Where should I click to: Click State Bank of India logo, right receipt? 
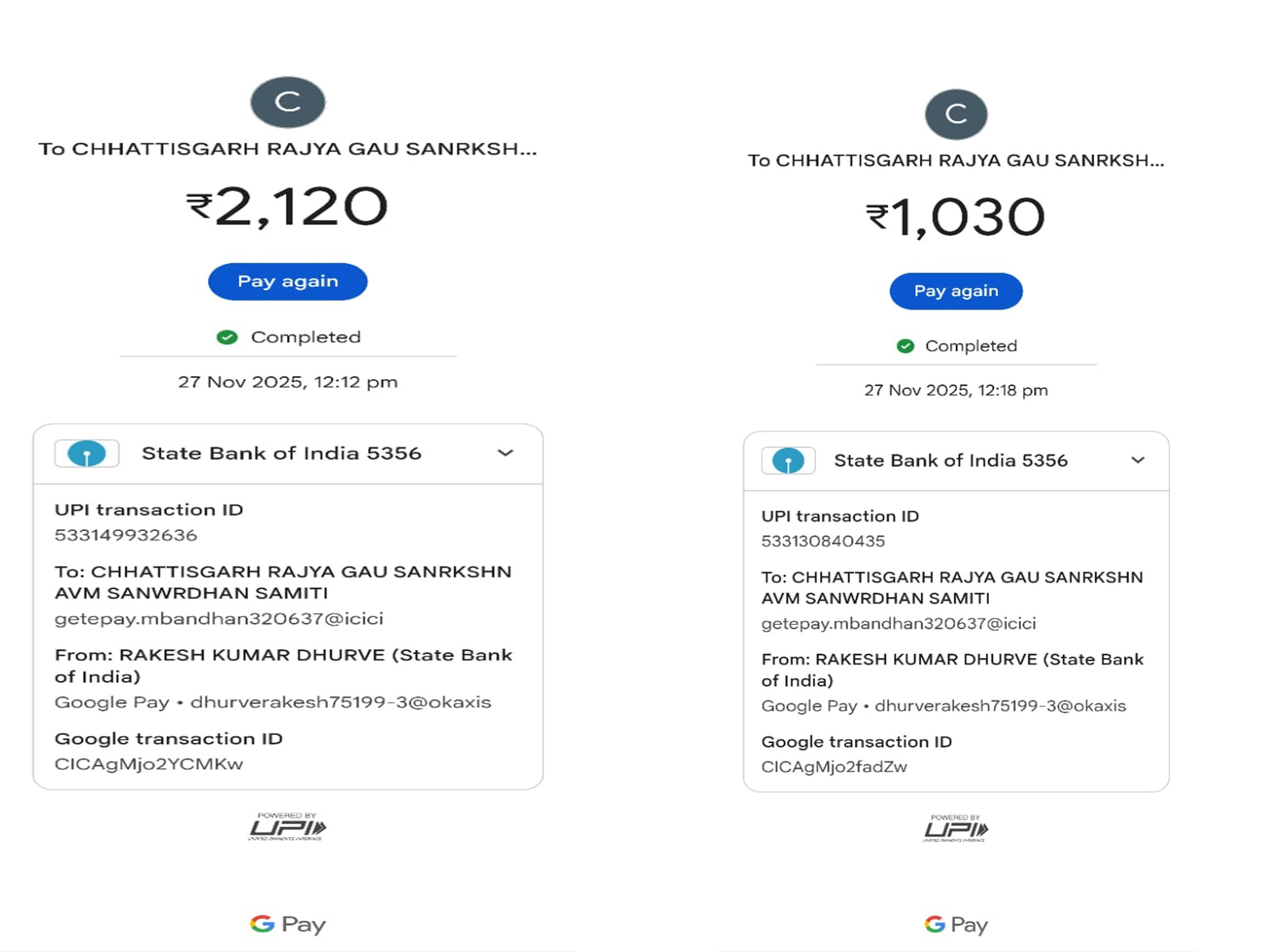click(788, 461)
